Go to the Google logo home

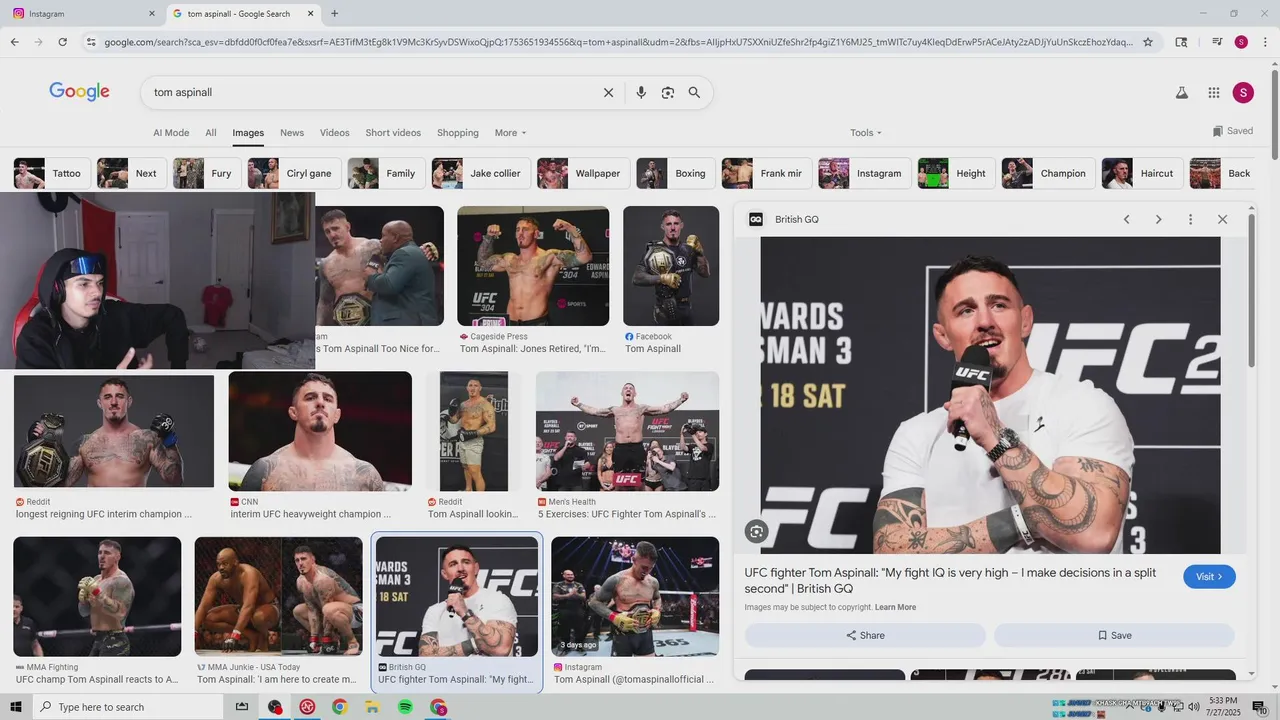(x=79, y=92)
